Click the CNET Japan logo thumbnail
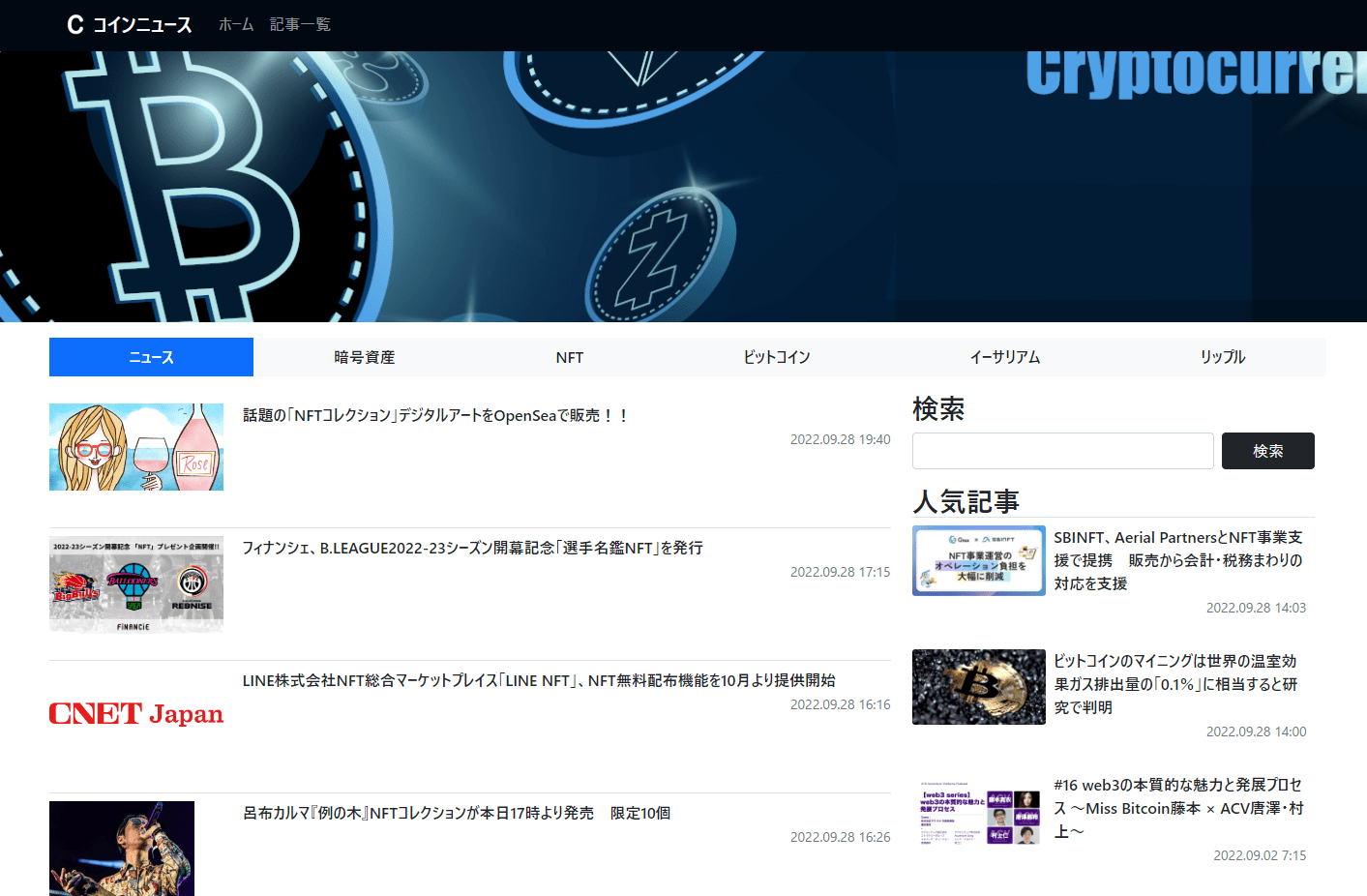This screenshot has height=896, width=1367. [136, 714]
